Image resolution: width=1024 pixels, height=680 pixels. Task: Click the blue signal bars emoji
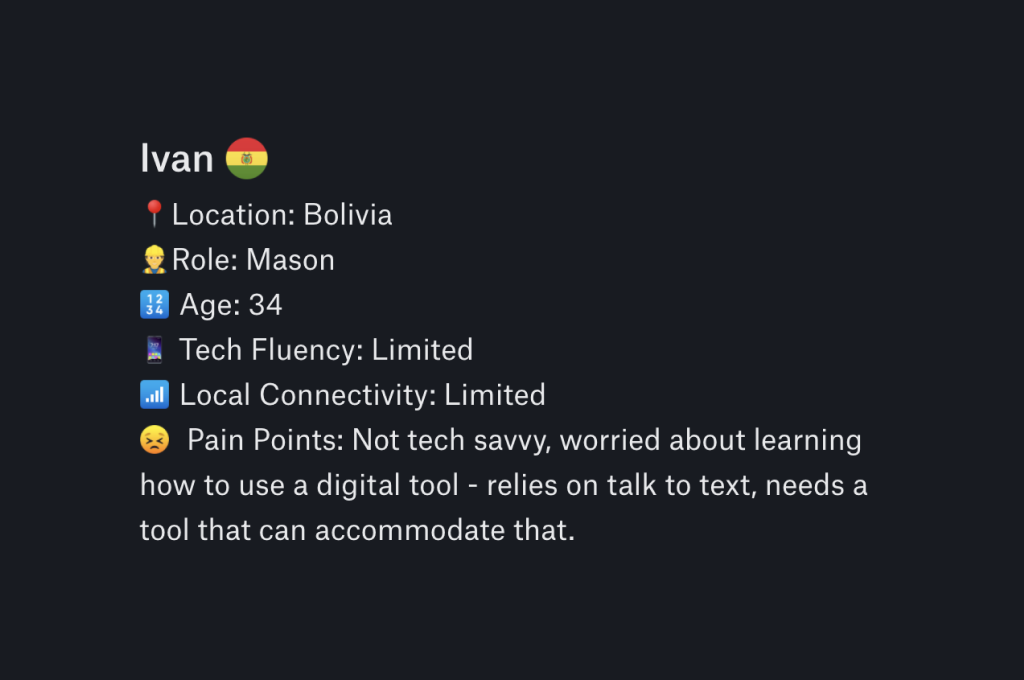pyautogui.click(x=154, y=395)
